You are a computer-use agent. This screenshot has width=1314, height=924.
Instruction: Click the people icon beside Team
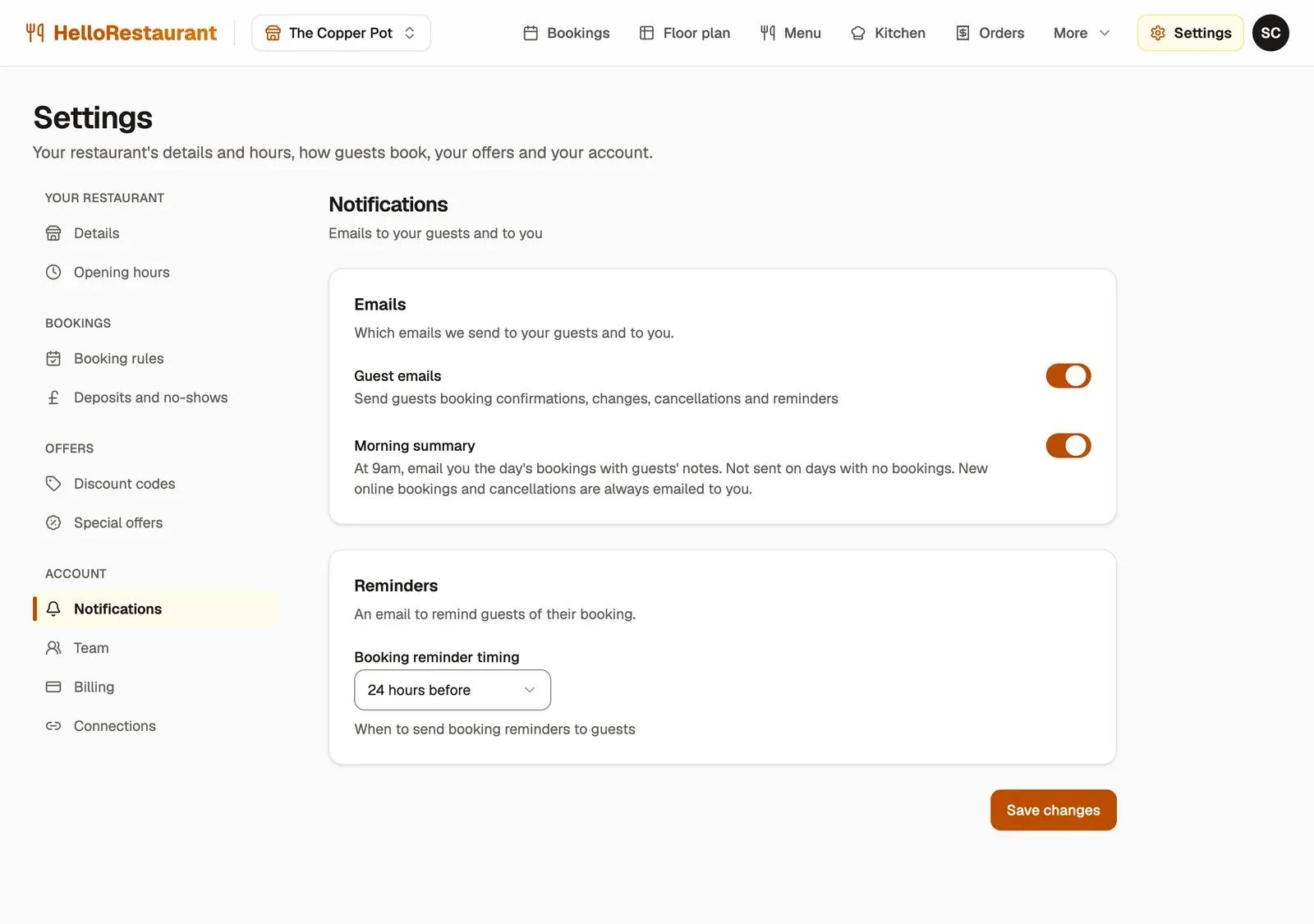(53, 648)
